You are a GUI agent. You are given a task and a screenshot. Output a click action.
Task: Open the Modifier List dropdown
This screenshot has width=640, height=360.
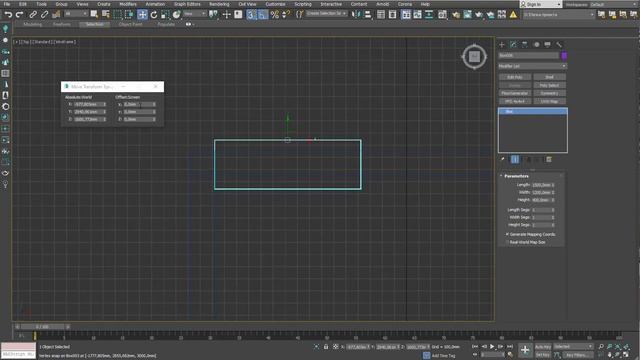tap(532, 66)
